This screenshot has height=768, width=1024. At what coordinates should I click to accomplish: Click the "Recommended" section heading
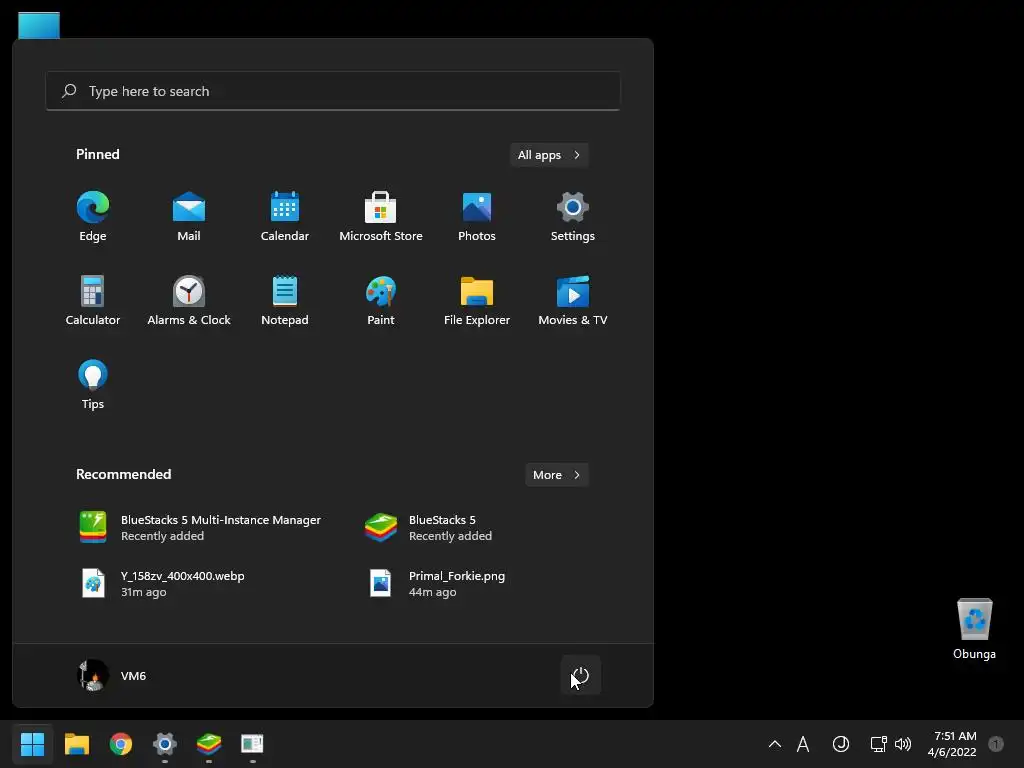point(123,474)
